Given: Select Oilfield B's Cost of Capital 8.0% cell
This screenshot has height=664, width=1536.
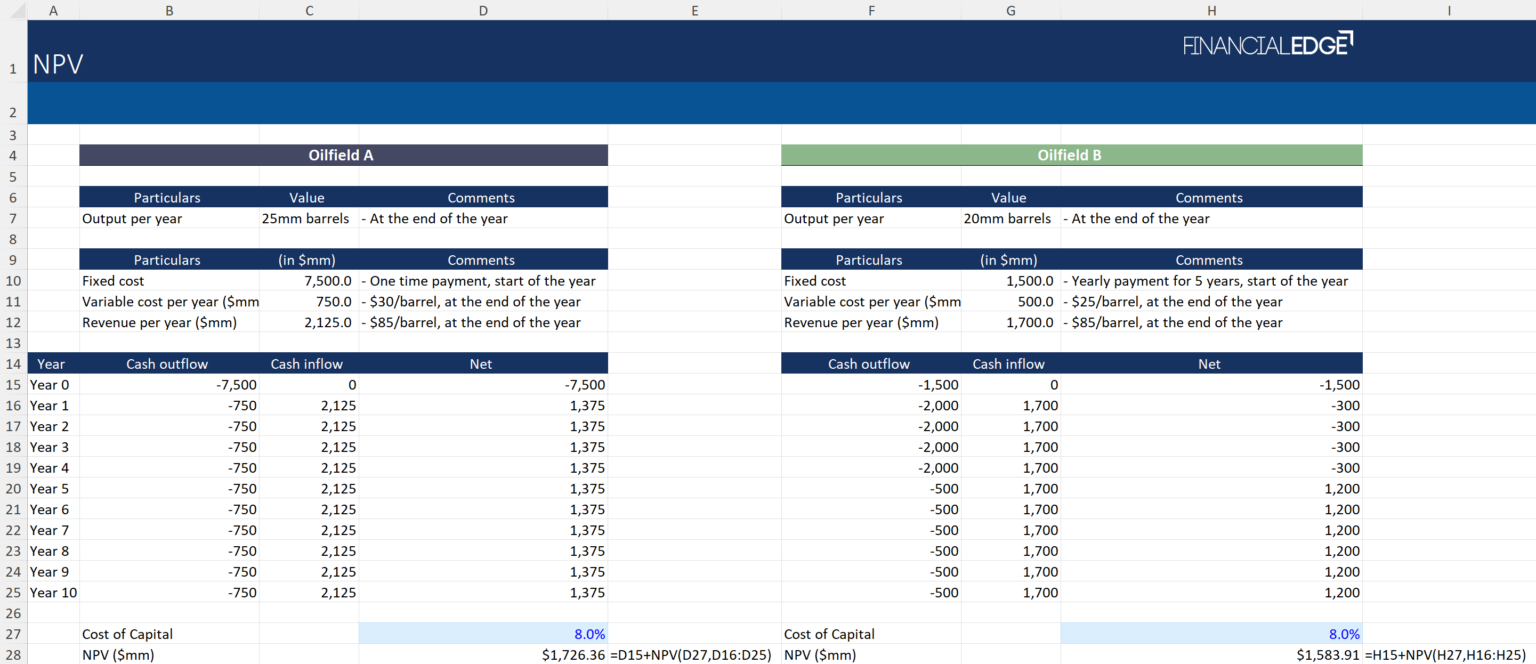Looking at the screenshot, I should pyautogui.click(x=1211, y=633).
